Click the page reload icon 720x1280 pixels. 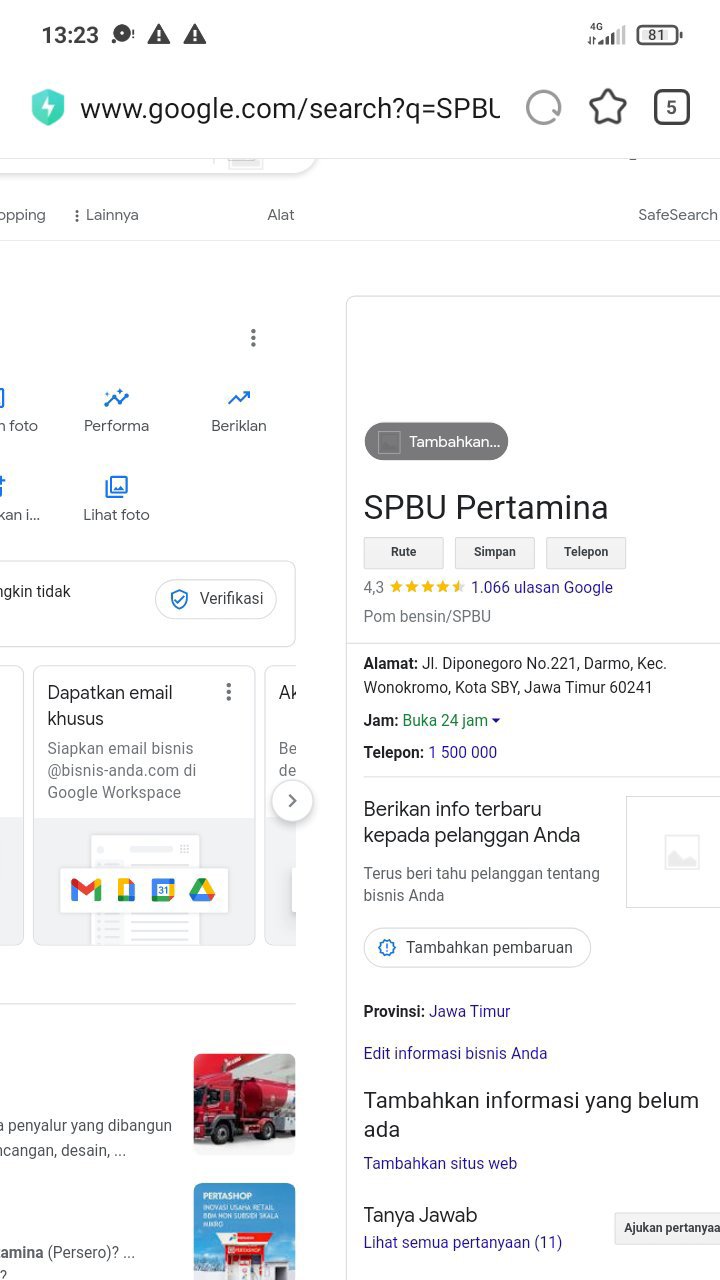coord(543,108)
